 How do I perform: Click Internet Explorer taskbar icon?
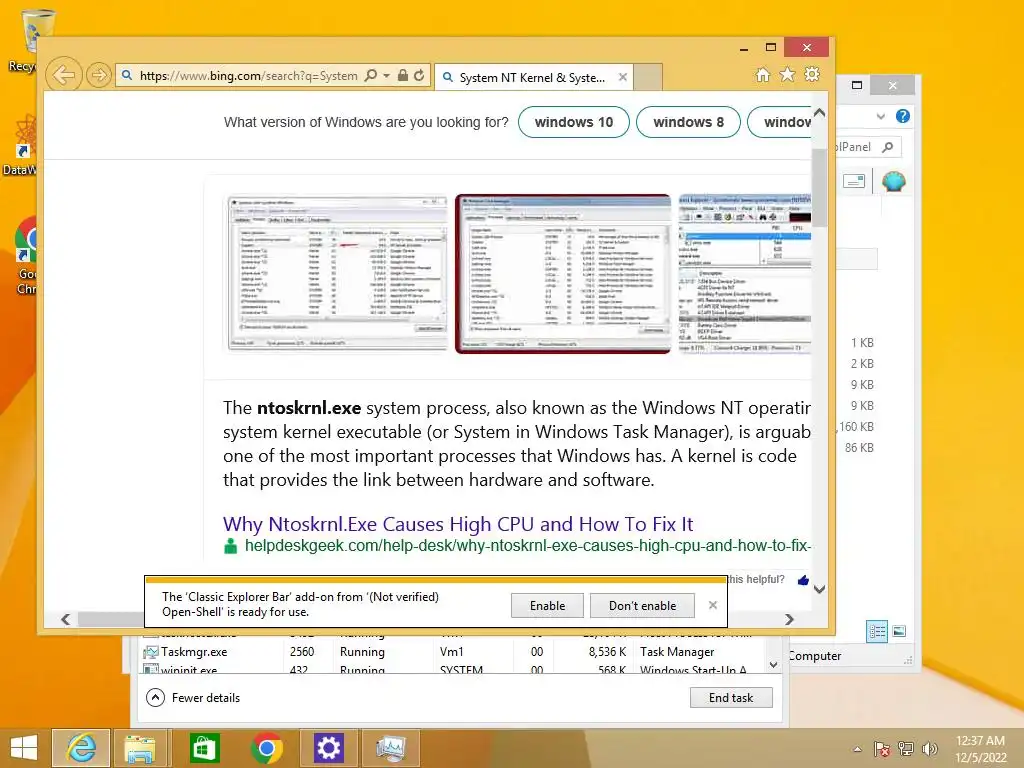coord(81,748)
